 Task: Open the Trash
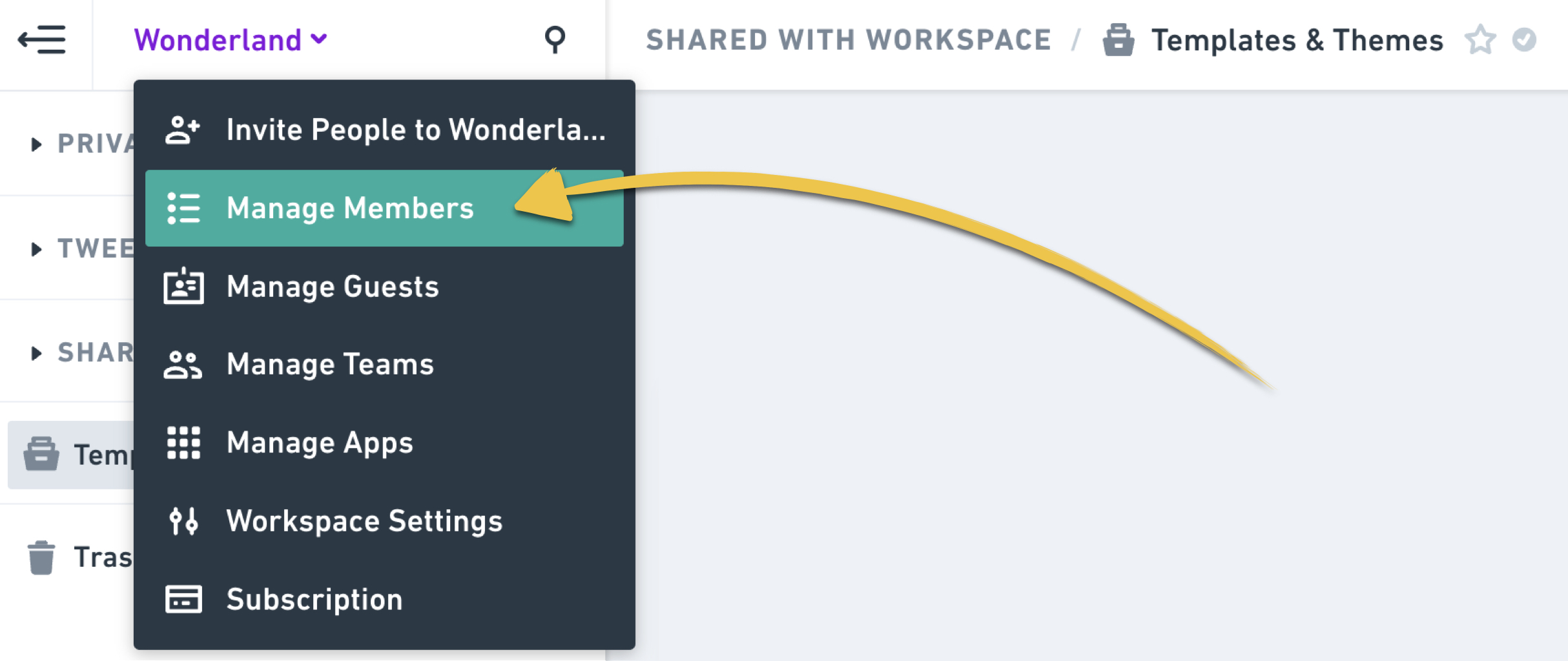42,558
